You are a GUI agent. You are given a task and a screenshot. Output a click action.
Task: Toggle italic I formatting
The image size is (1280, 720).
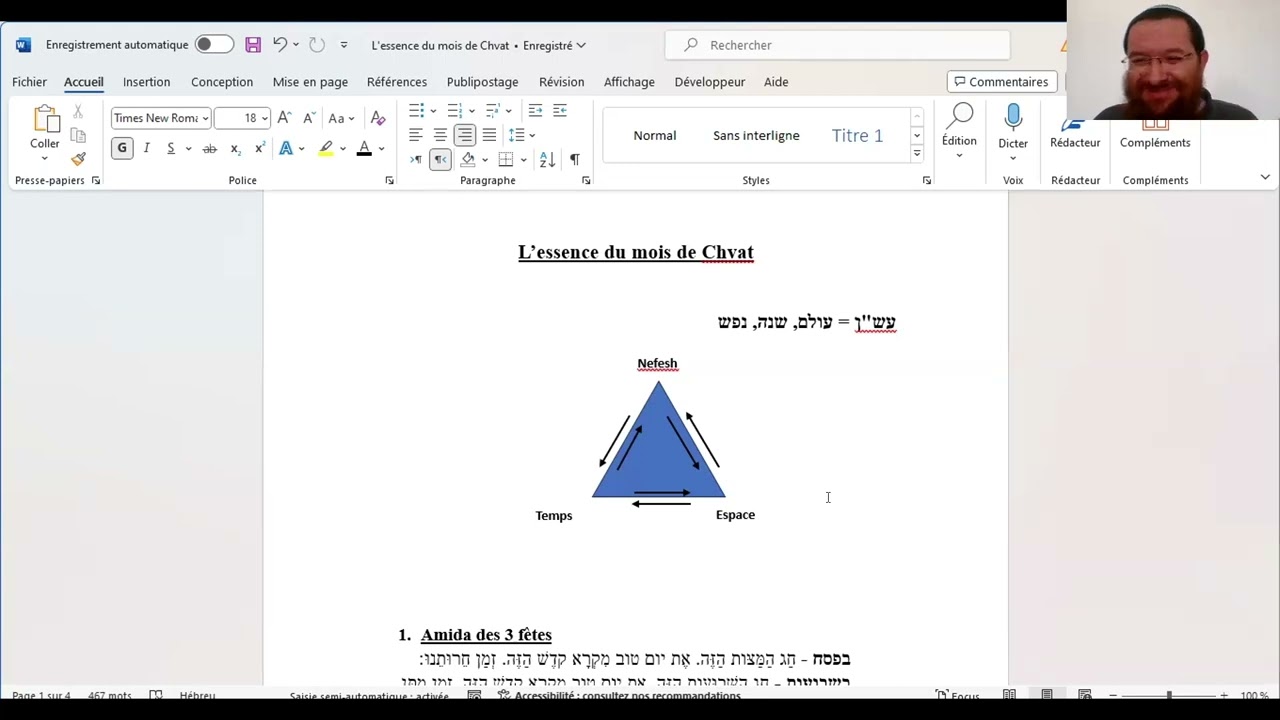tap(146, 148)
